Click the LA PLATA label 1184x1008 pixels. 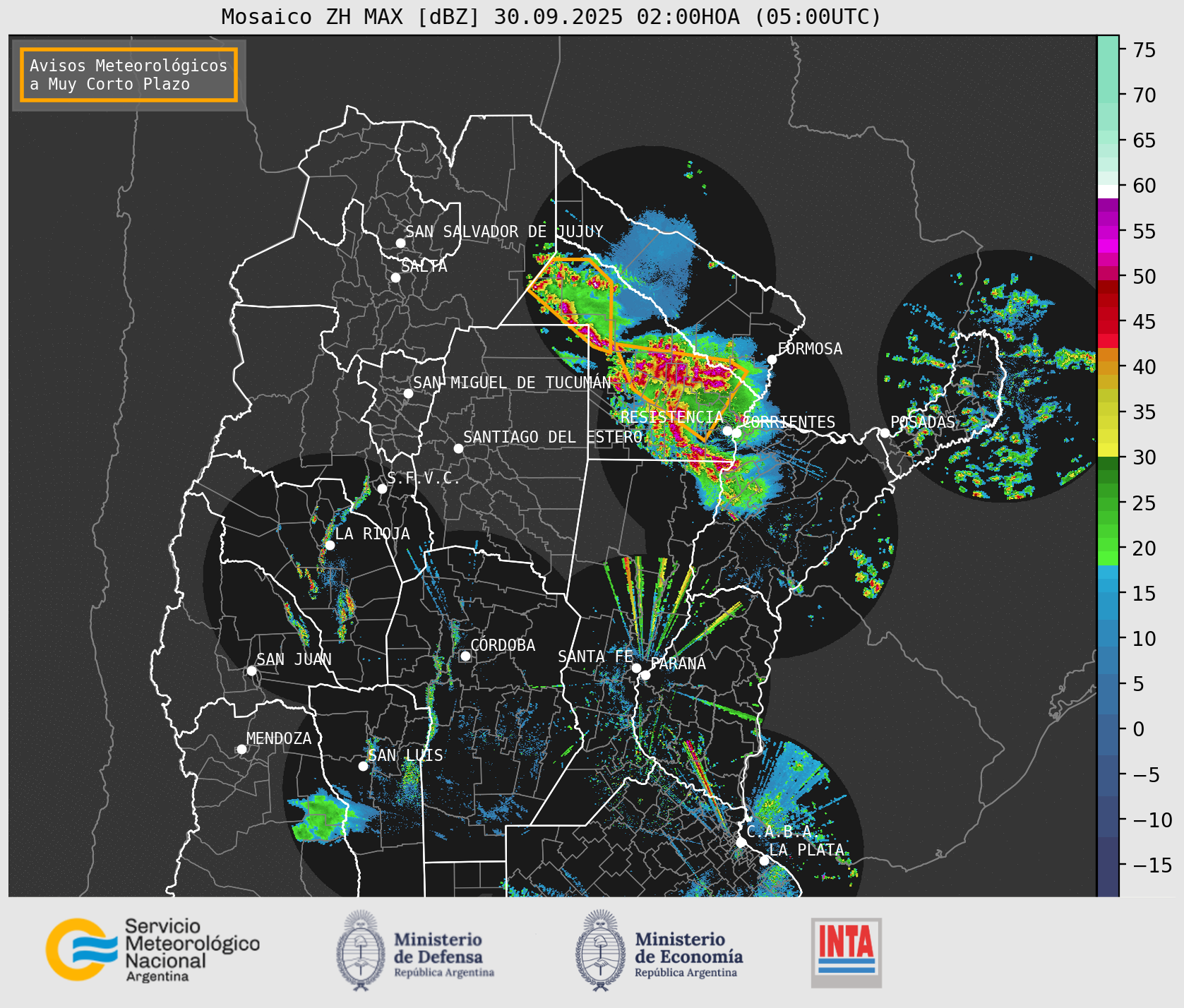point(806,850)
